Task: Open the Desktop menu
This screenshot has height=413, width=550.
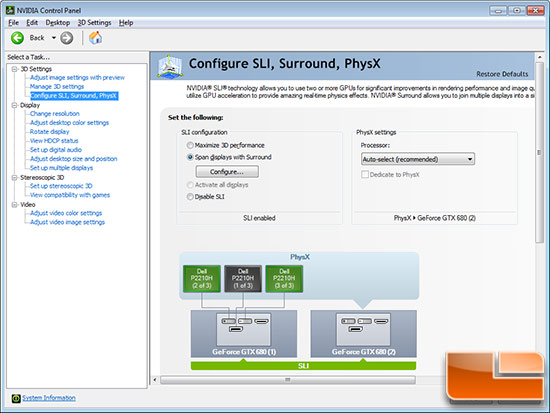Action: (x=58, y=23)
